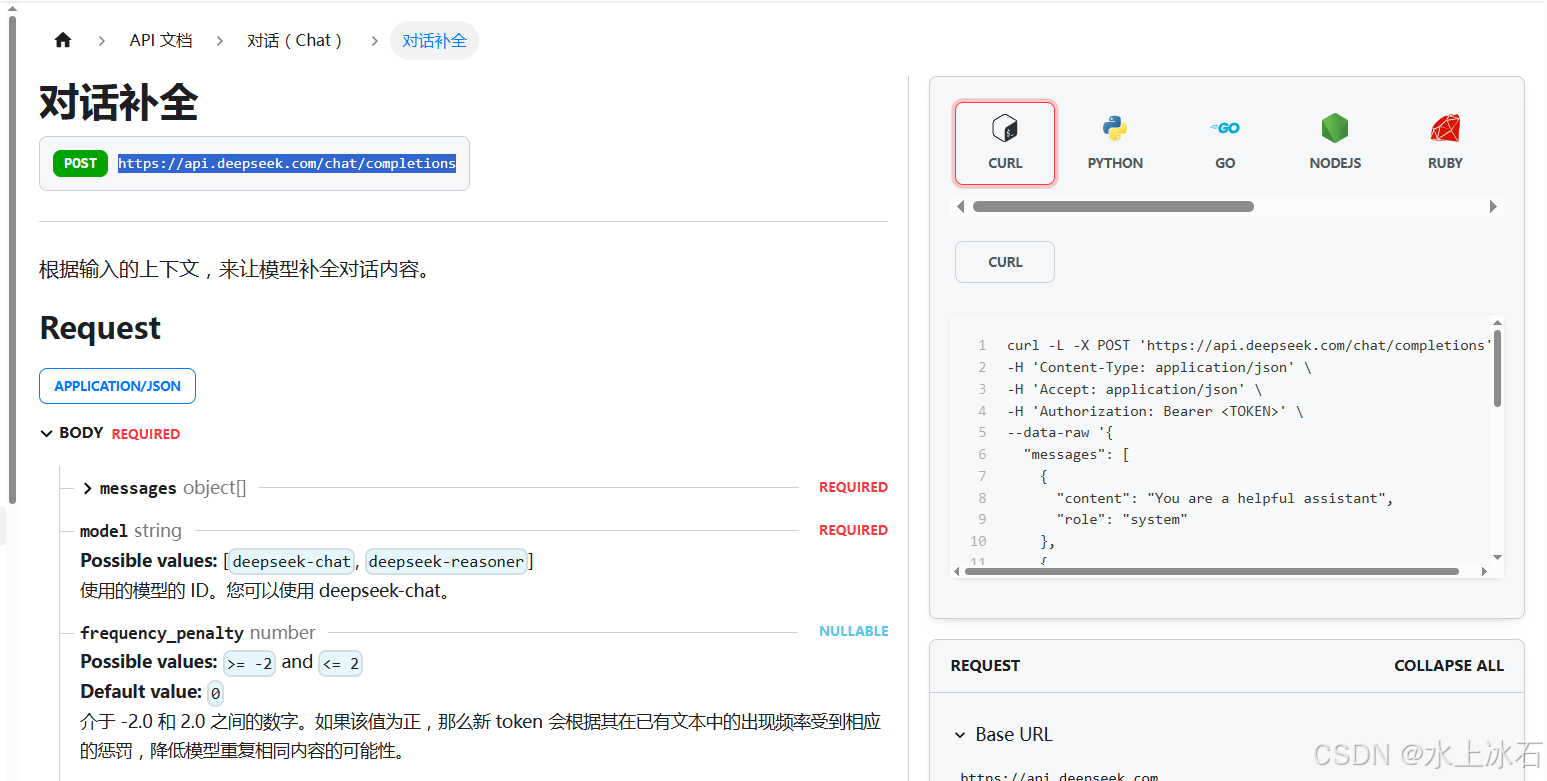Click the deepseek-reasoner possible value
The width and height of the screenshot is (1547, 781).
[x=446, y=561]
